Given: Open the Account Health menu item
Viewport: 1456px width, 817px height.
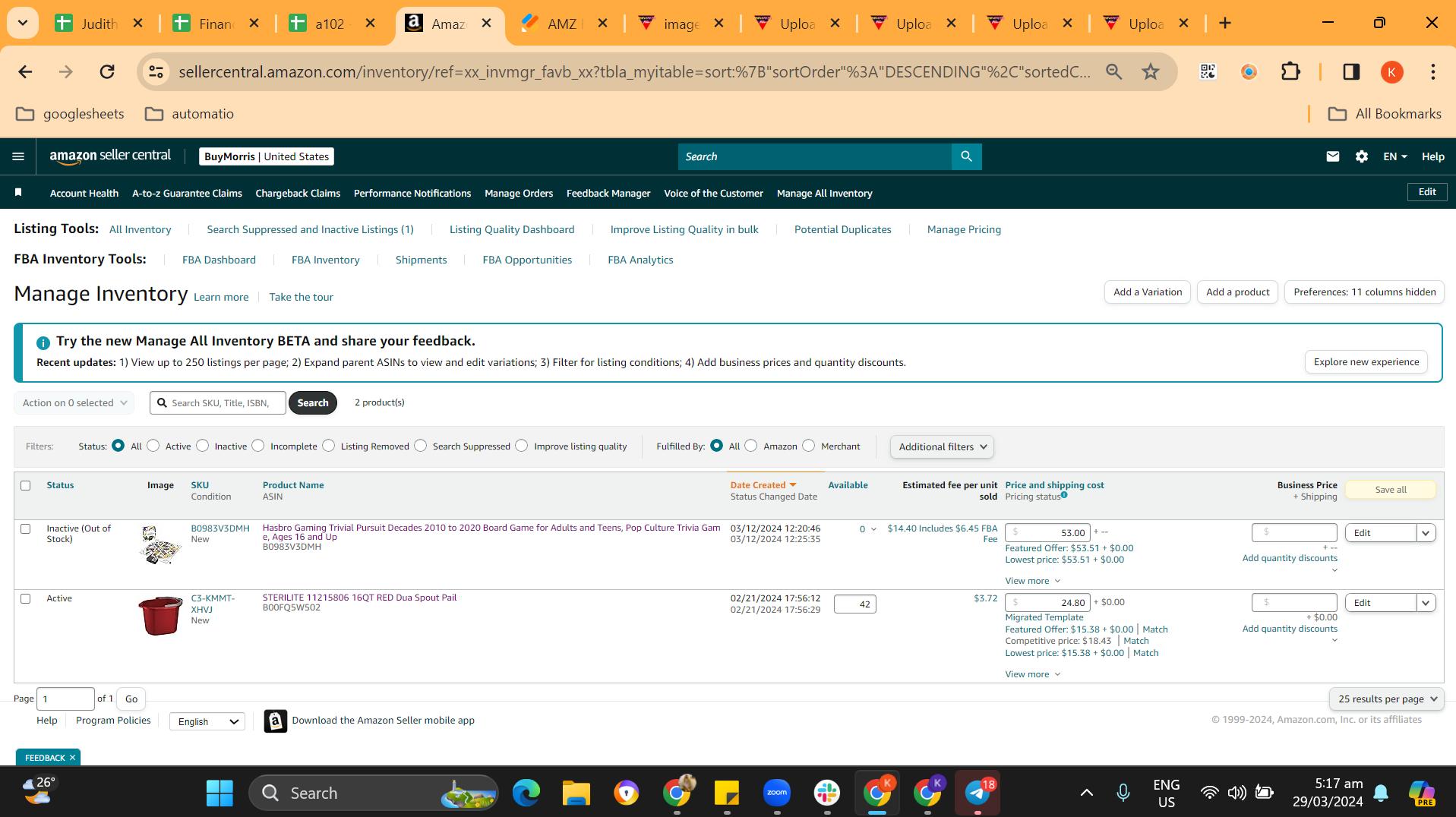Looking at the screenshot, I should pos(84,194).
